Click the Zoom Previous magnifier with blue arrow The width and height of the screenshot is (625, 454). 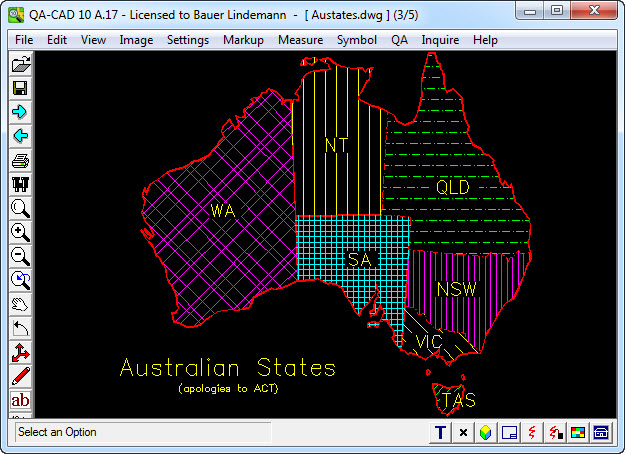(x=21, y=280)
